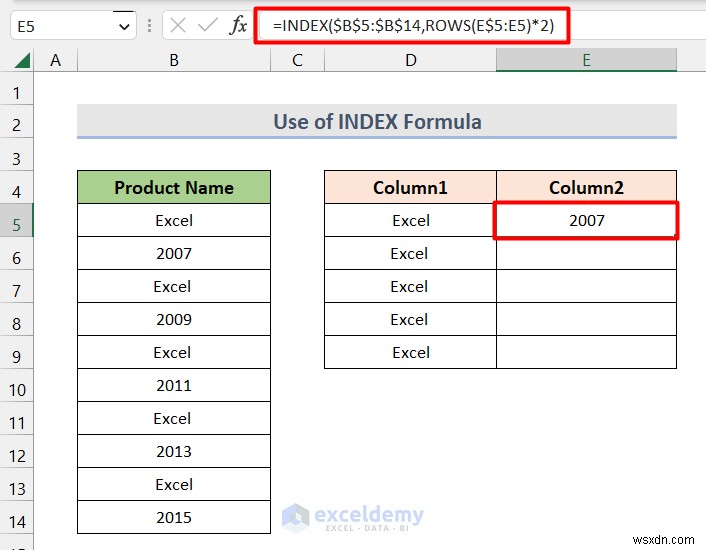Click the Enter checkmark formula bar icon

(208, 26)
